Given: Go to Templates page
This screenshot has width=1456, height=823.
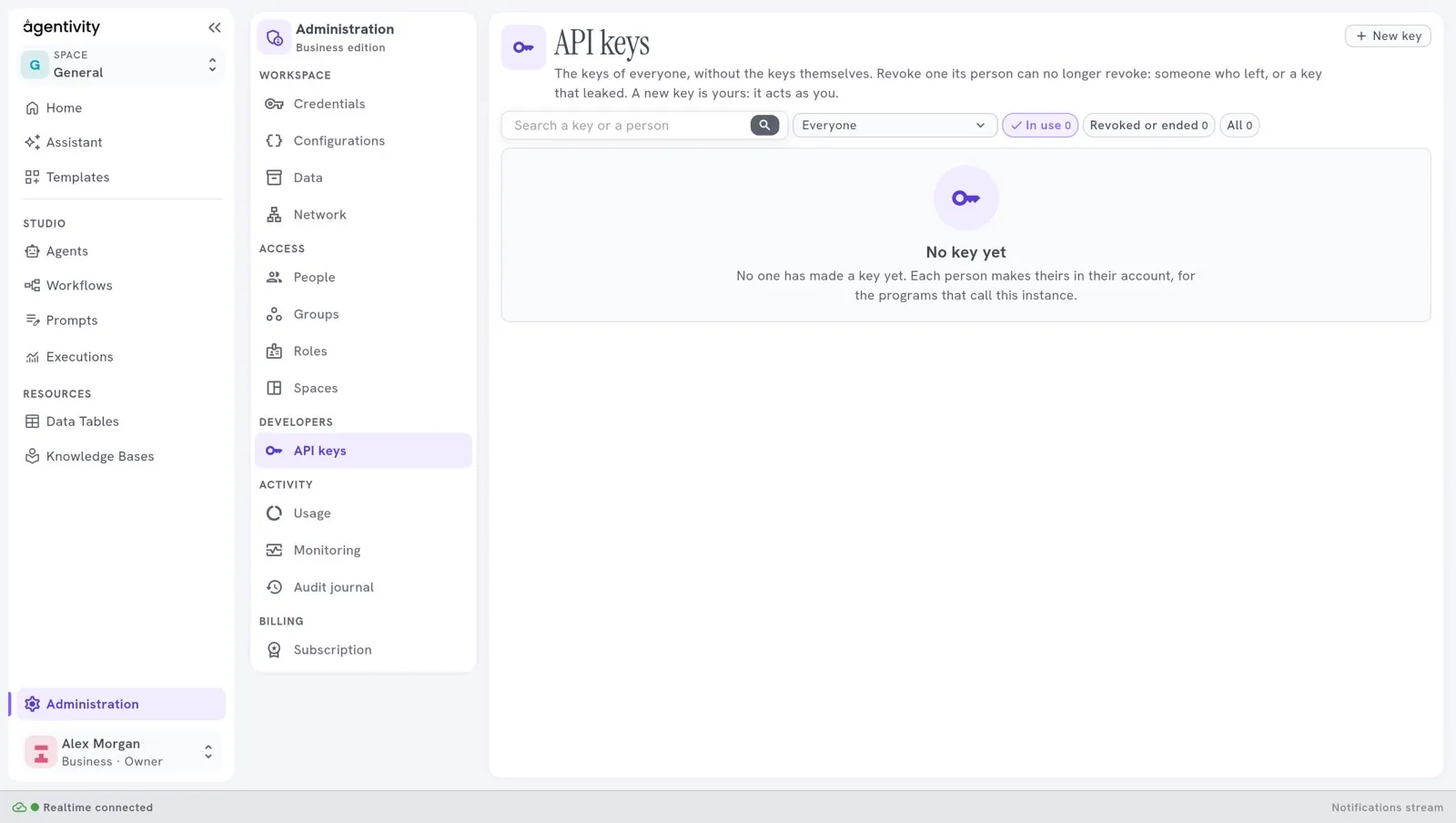Looking at the screenshot, I should (x=120, y=178).
